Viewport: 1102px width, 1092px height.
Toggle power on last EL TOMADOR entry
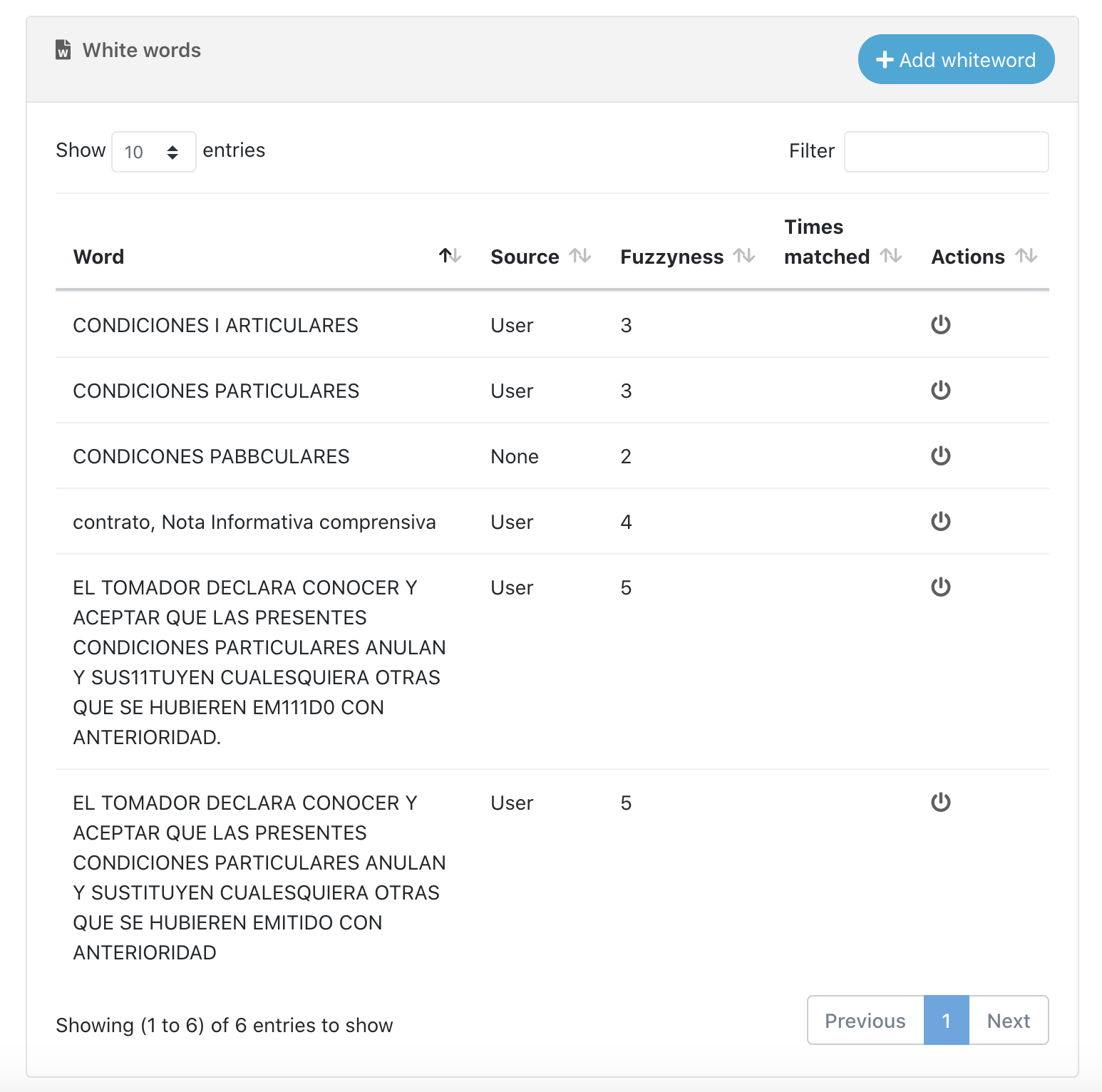click(940, 802)
